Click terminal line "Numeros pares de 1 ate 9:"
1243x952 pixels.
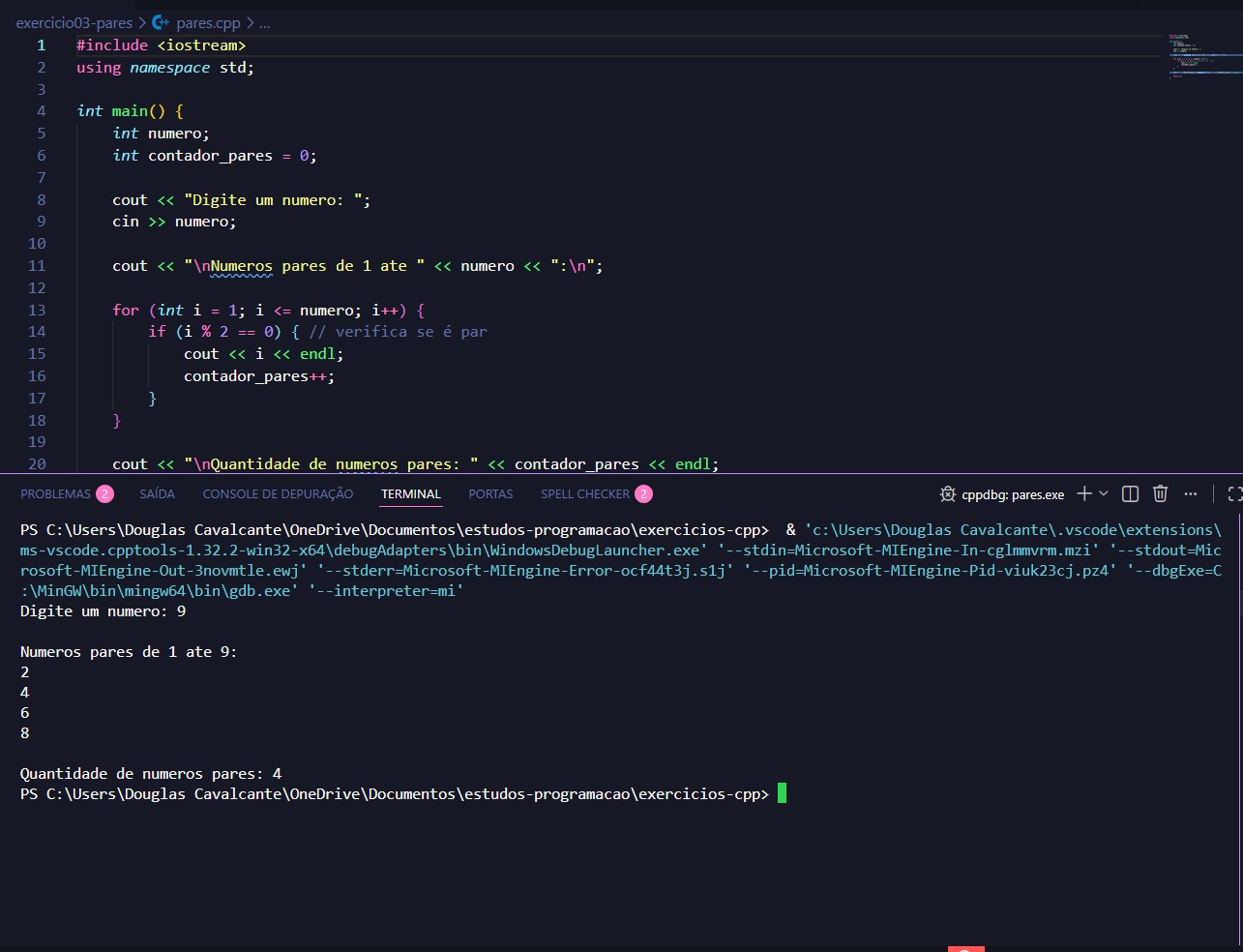coord(129,652)
